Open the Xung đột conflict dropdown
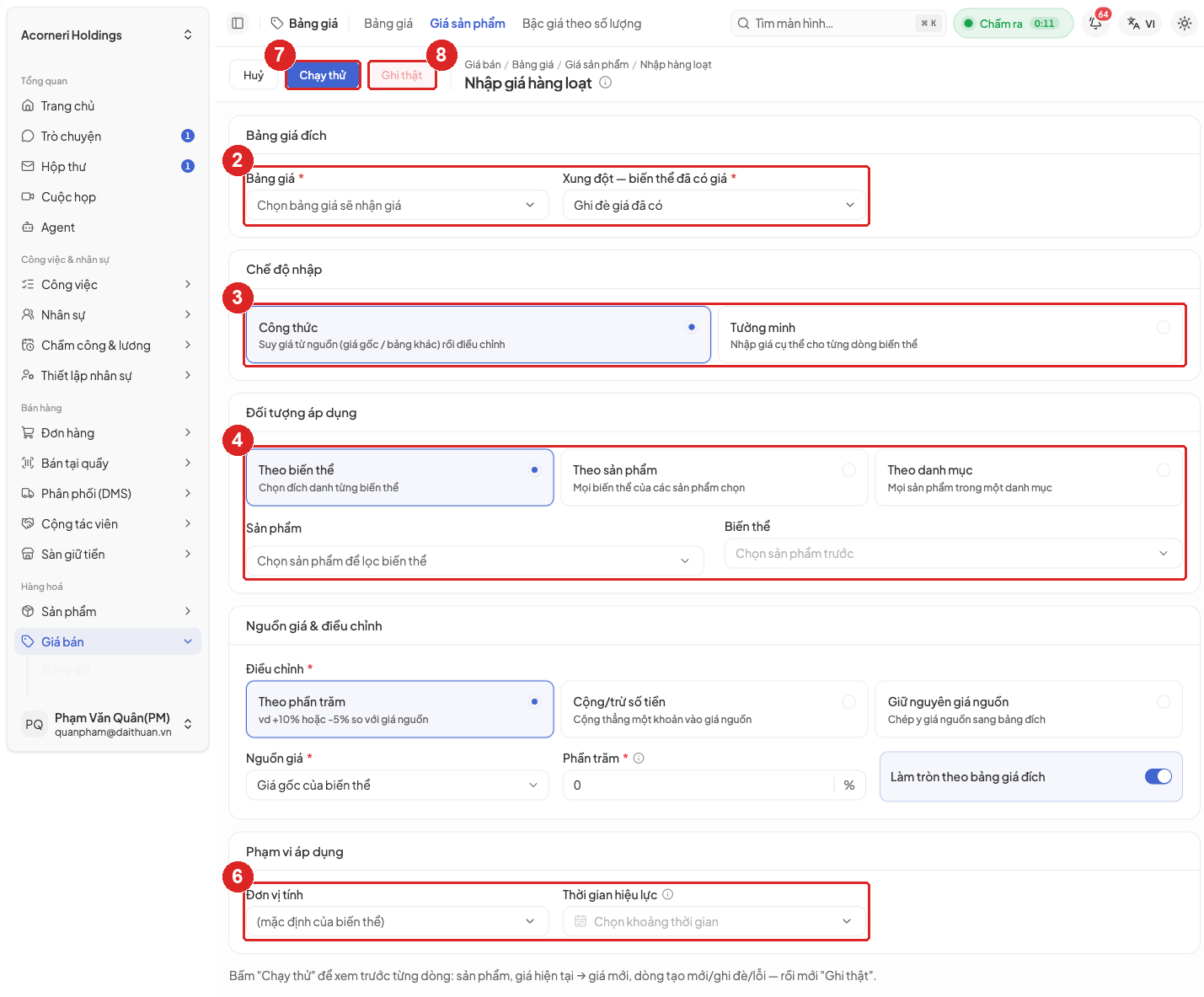This screenshot has height=997, width=1204. coord(714,206)
